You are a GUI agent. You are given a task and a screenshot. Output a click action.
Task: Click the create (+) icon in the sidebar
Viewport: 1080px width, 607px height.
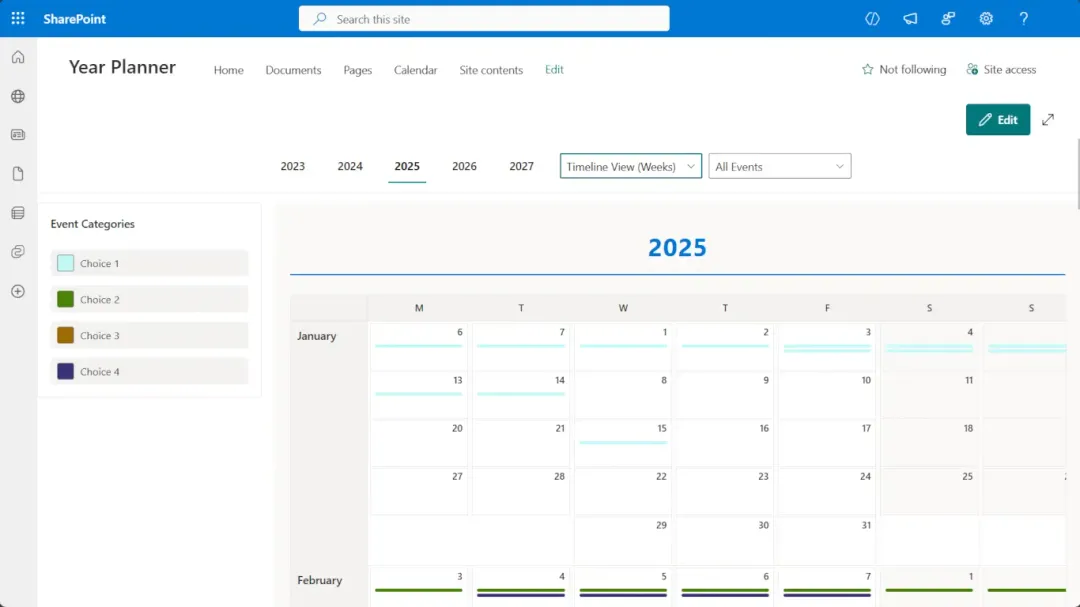17,291
